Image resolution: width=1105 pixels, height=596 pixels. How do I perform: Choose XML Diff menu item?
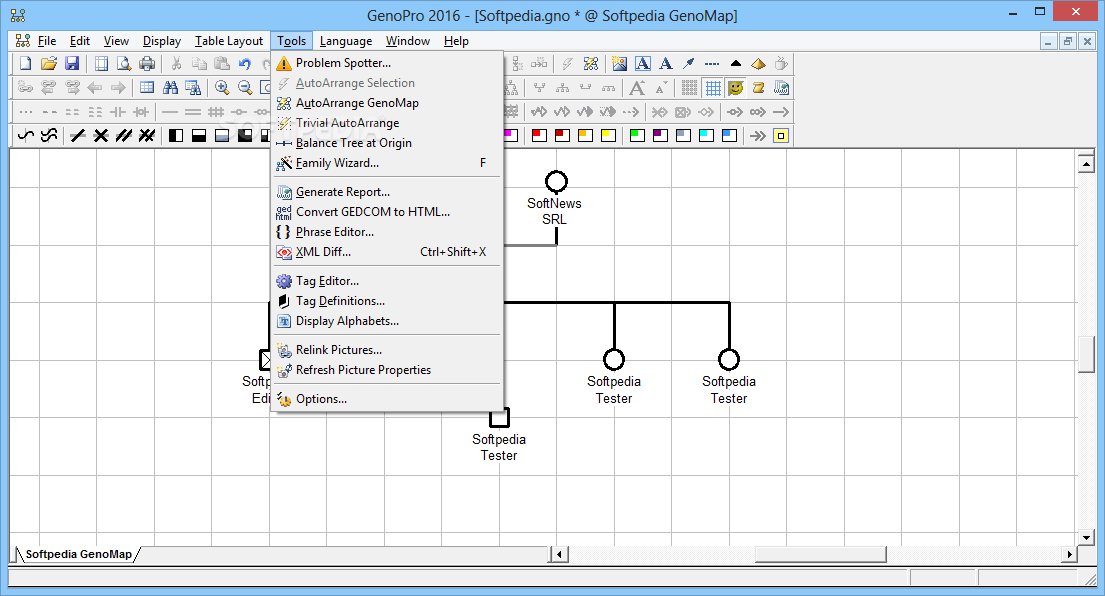pyautogui.click(x=387, y=252)
